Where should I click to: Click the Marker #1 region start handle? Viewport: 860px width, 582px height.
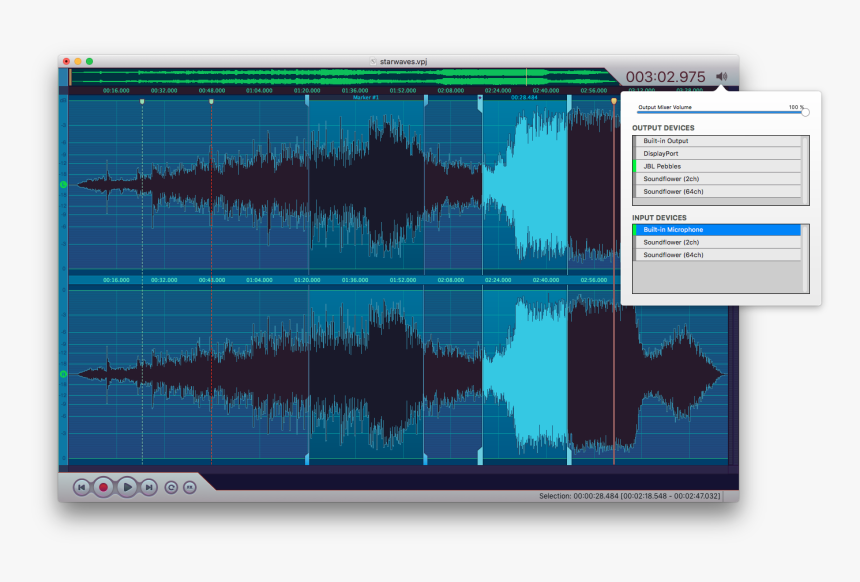(x=307, y=100)
